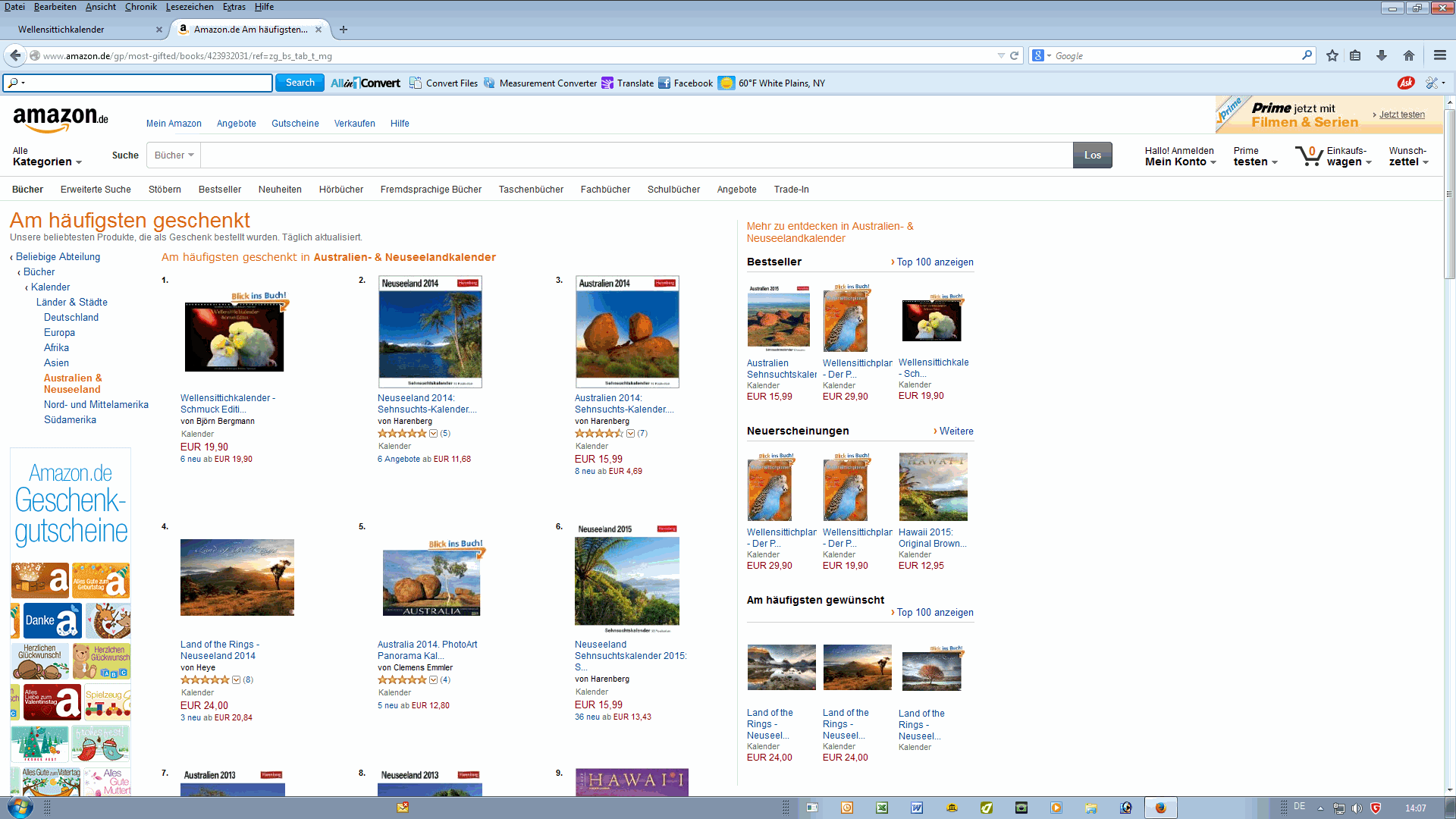The height and width of the screenshot is (819, 1456).
Task: Open Measurement Converter toolbar shortcut
Action: tap(540, 83)
